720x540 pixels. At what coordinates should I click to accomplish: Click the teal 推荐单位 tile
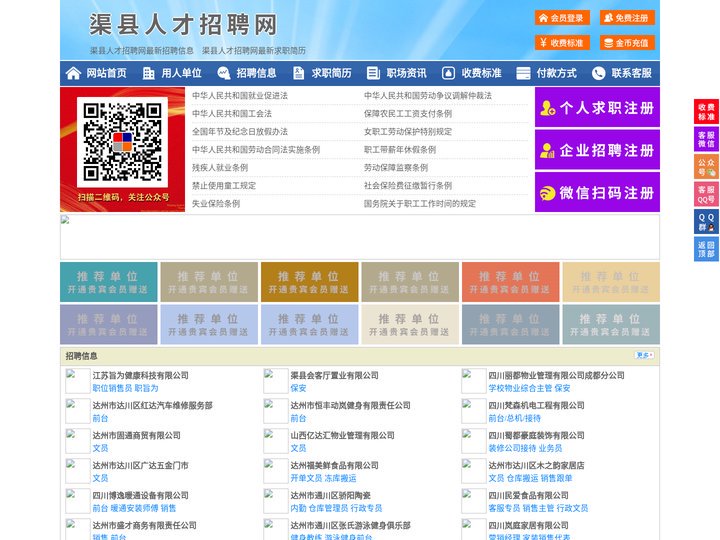[108, 282]
